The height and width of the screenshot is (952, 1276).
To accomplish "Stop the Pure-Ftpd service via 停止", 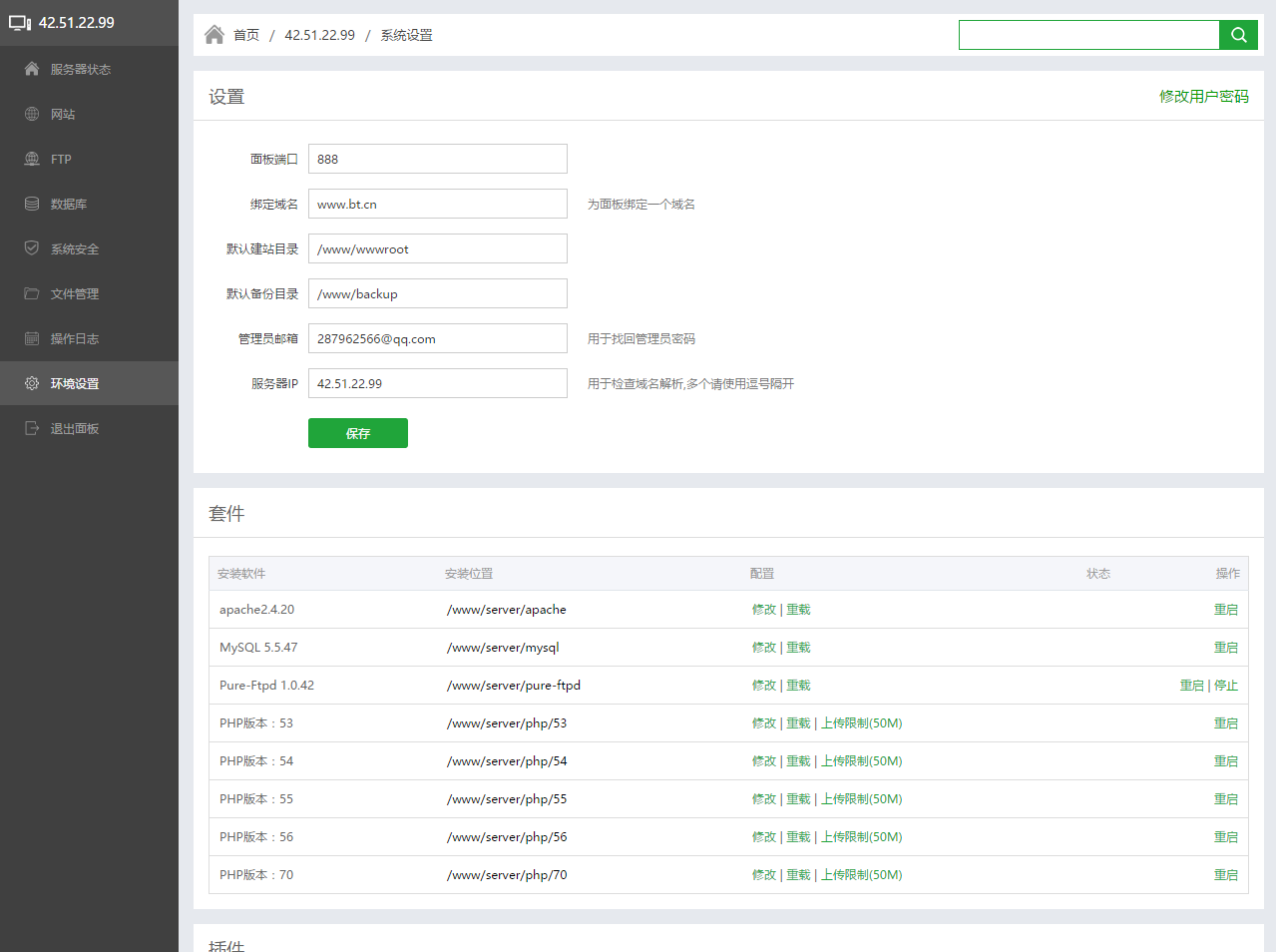I will [x=1226, y=686].
